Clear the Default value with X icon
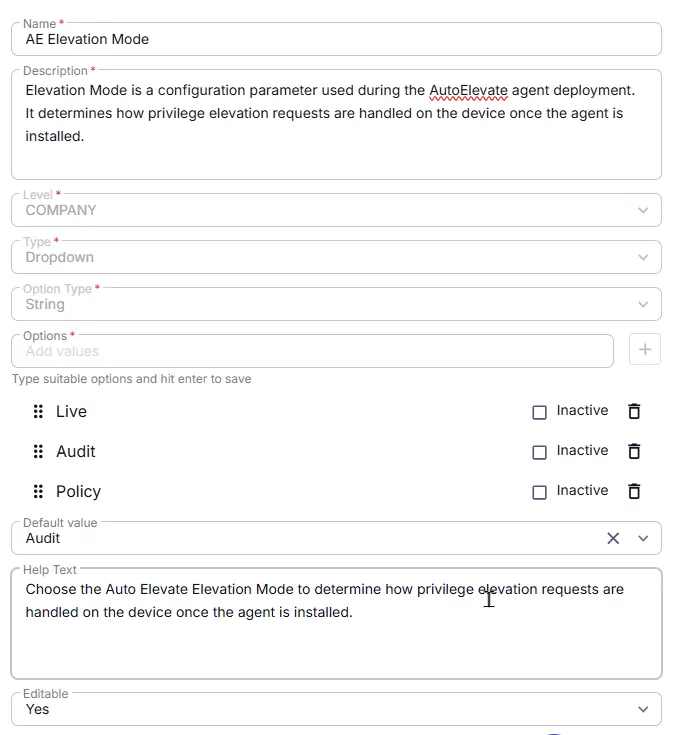Image resolution: width=675 pixels, height=735 pixels. 613,538
